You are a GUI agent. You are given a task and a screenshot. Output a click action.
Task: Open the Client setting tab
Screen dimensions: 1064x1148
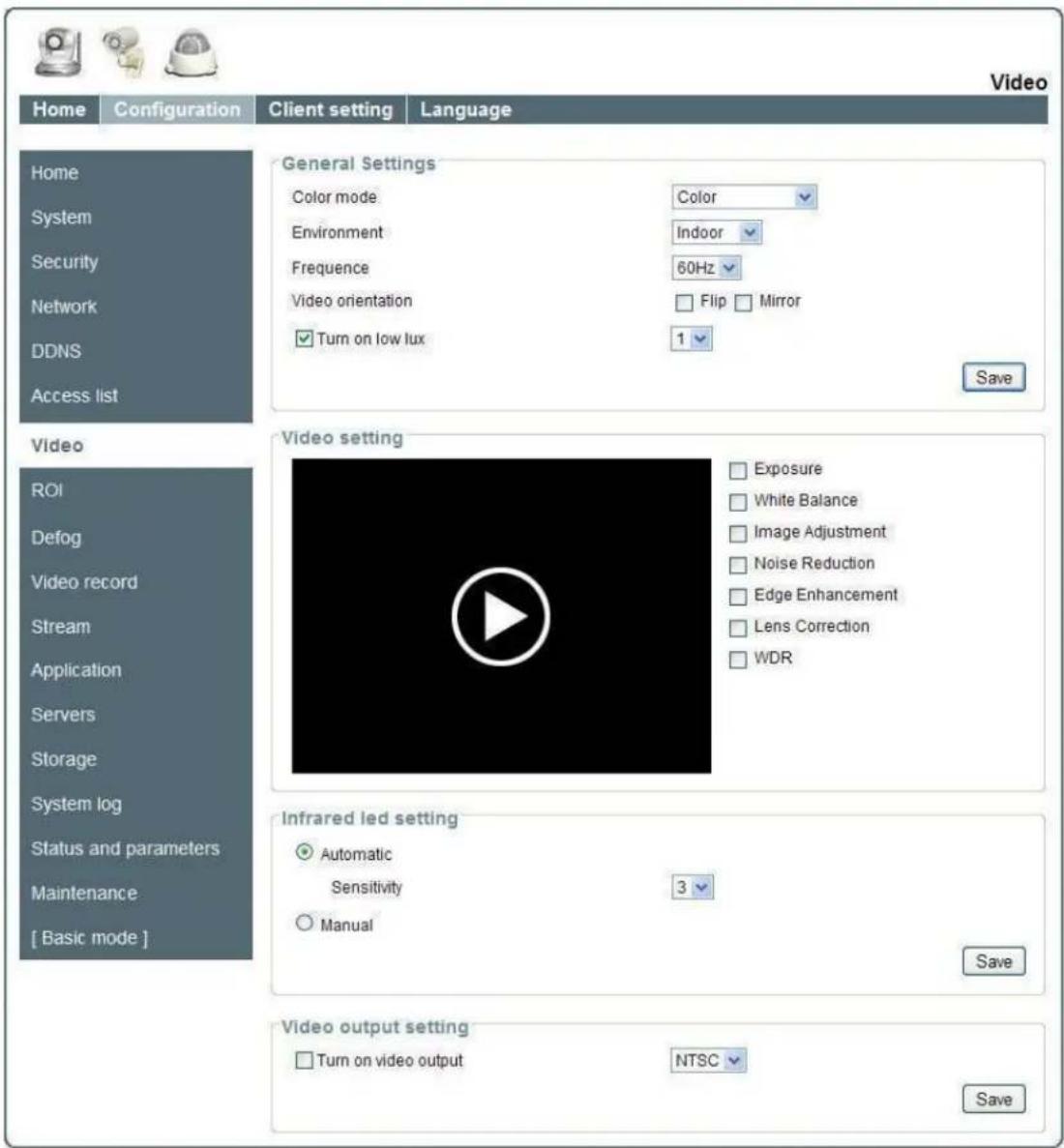(x=330, y=110)
